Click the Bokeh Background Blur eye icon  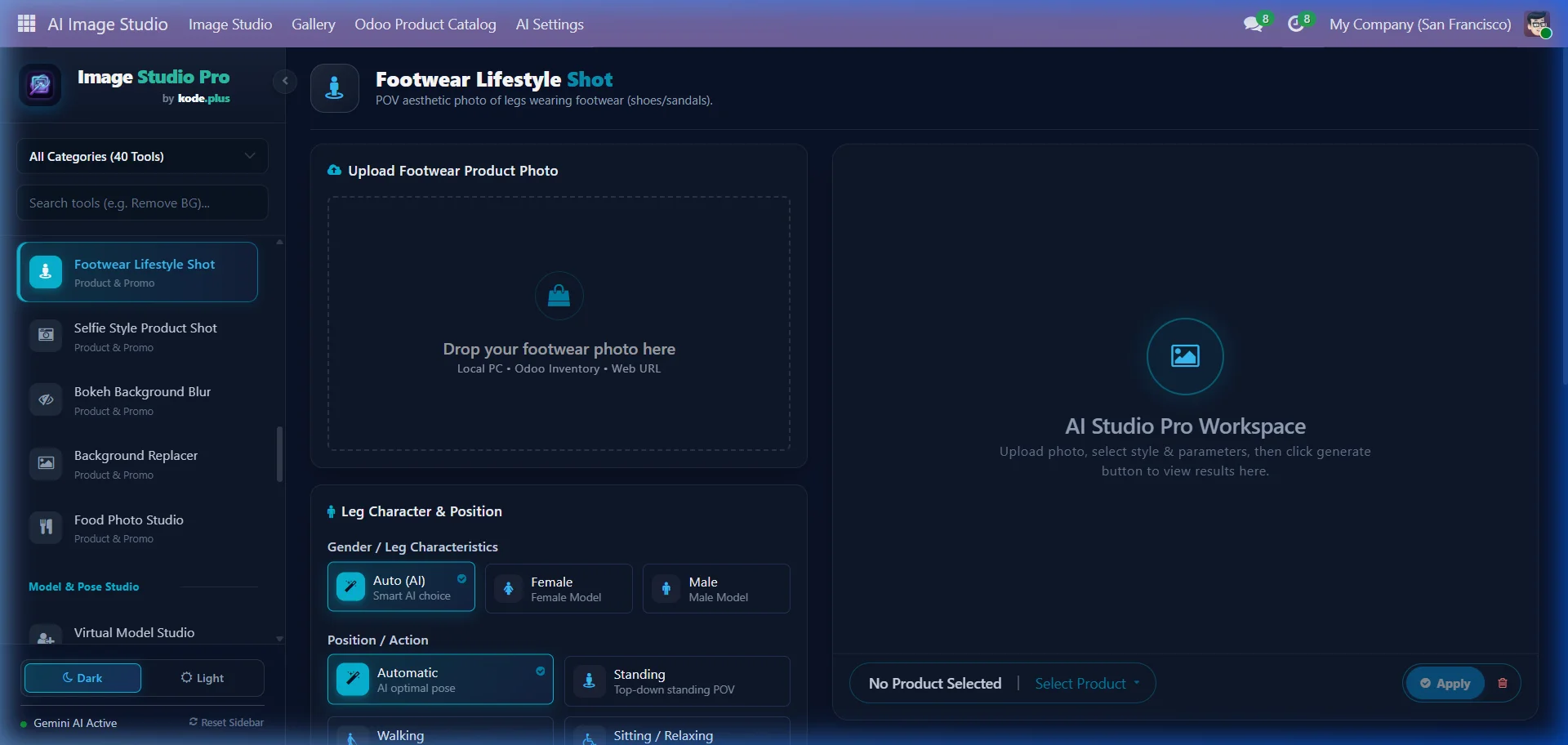coord(46,399)
